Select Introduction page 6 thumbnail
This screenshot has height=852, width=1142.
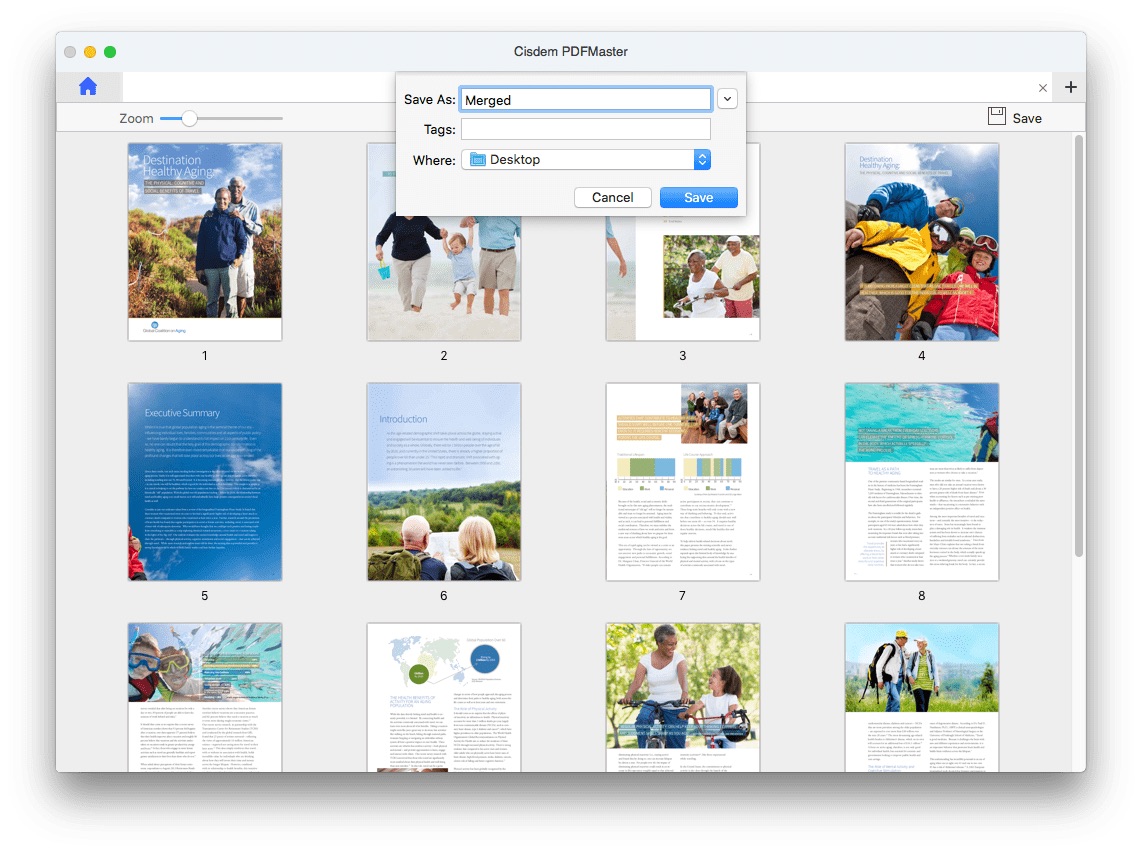pos(443,481)
